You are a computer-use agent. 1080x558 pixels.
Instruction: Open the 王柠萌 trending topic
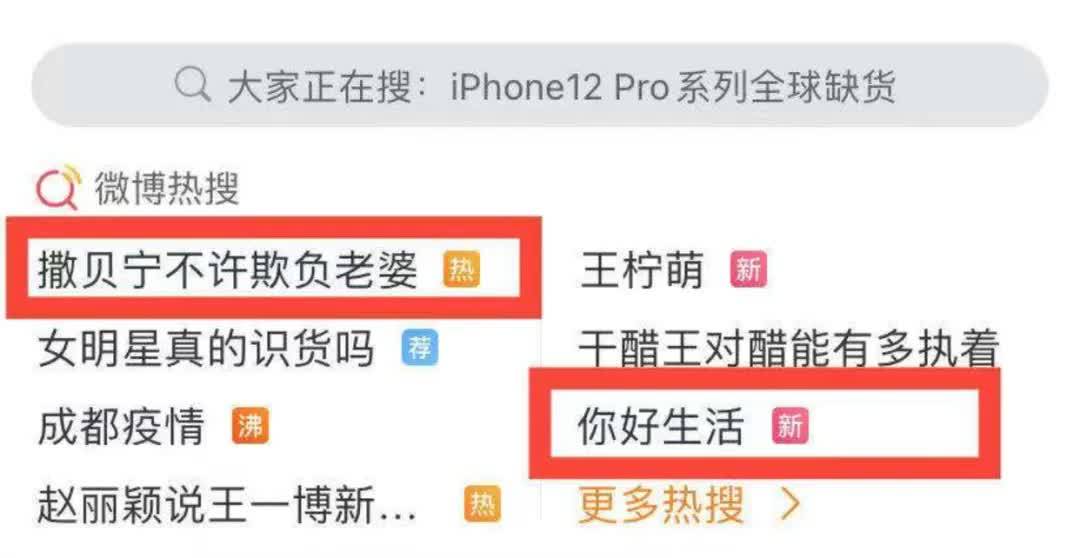641,269
